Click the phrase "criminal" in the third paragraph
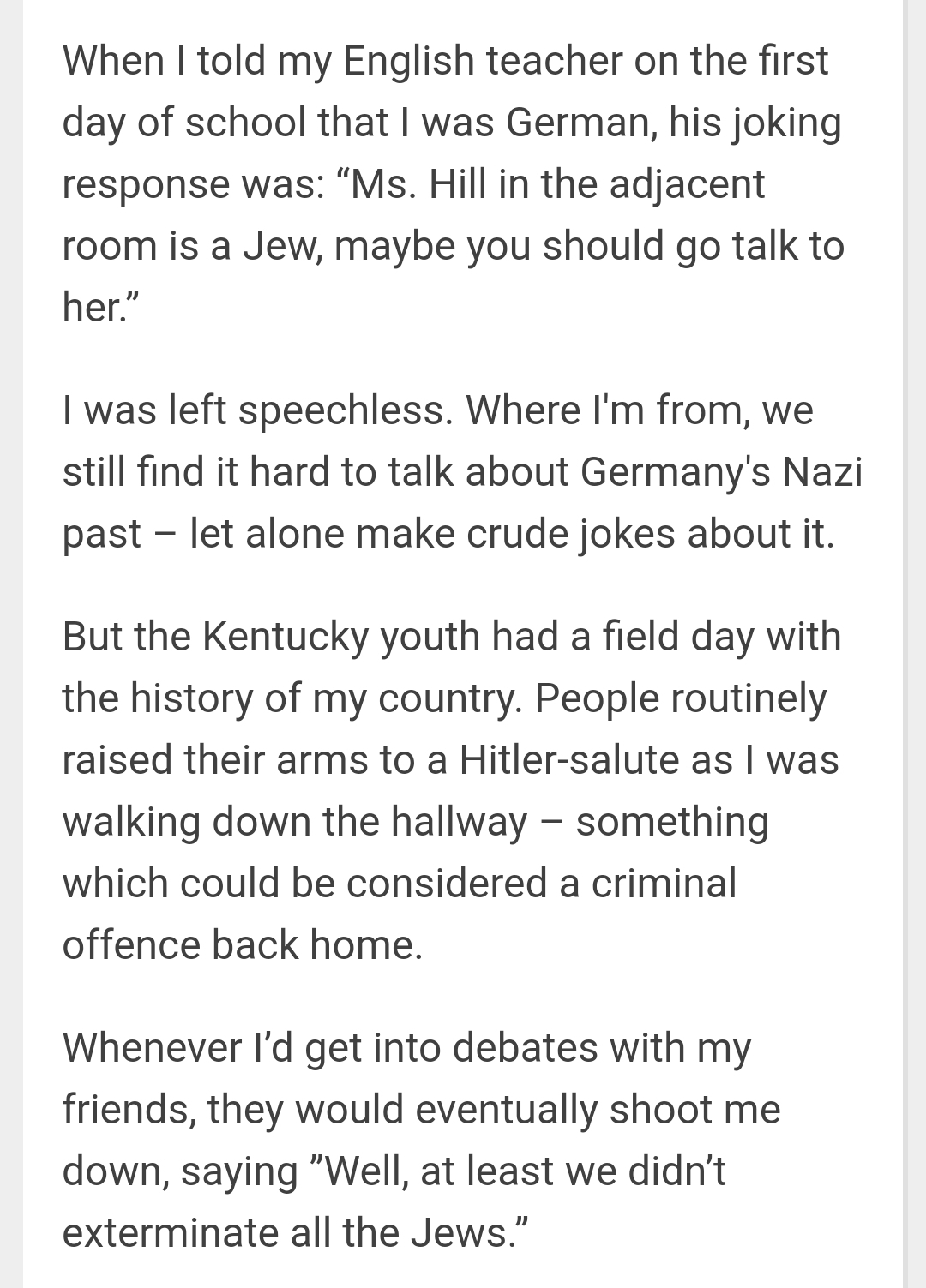Viewport: 926px width, 1288px height. coord(664,884)
